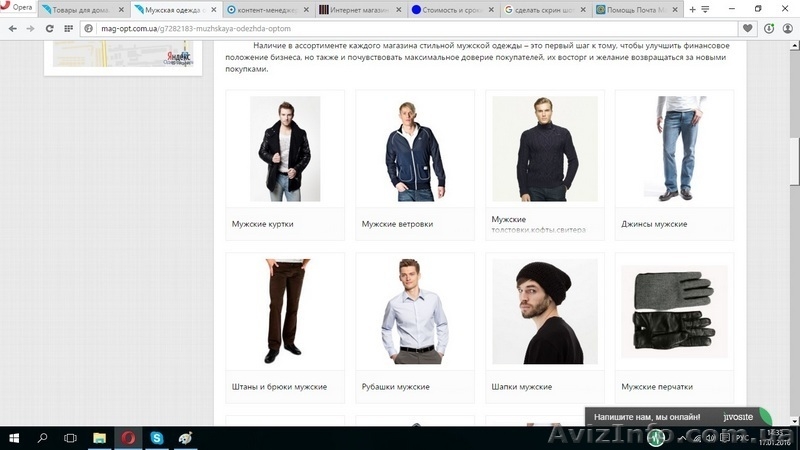The height and width of the screenshot is (450, 800).
Task: Switch to the 'Стоимость и сроки' tab
Action: click(x=452, y=9)
